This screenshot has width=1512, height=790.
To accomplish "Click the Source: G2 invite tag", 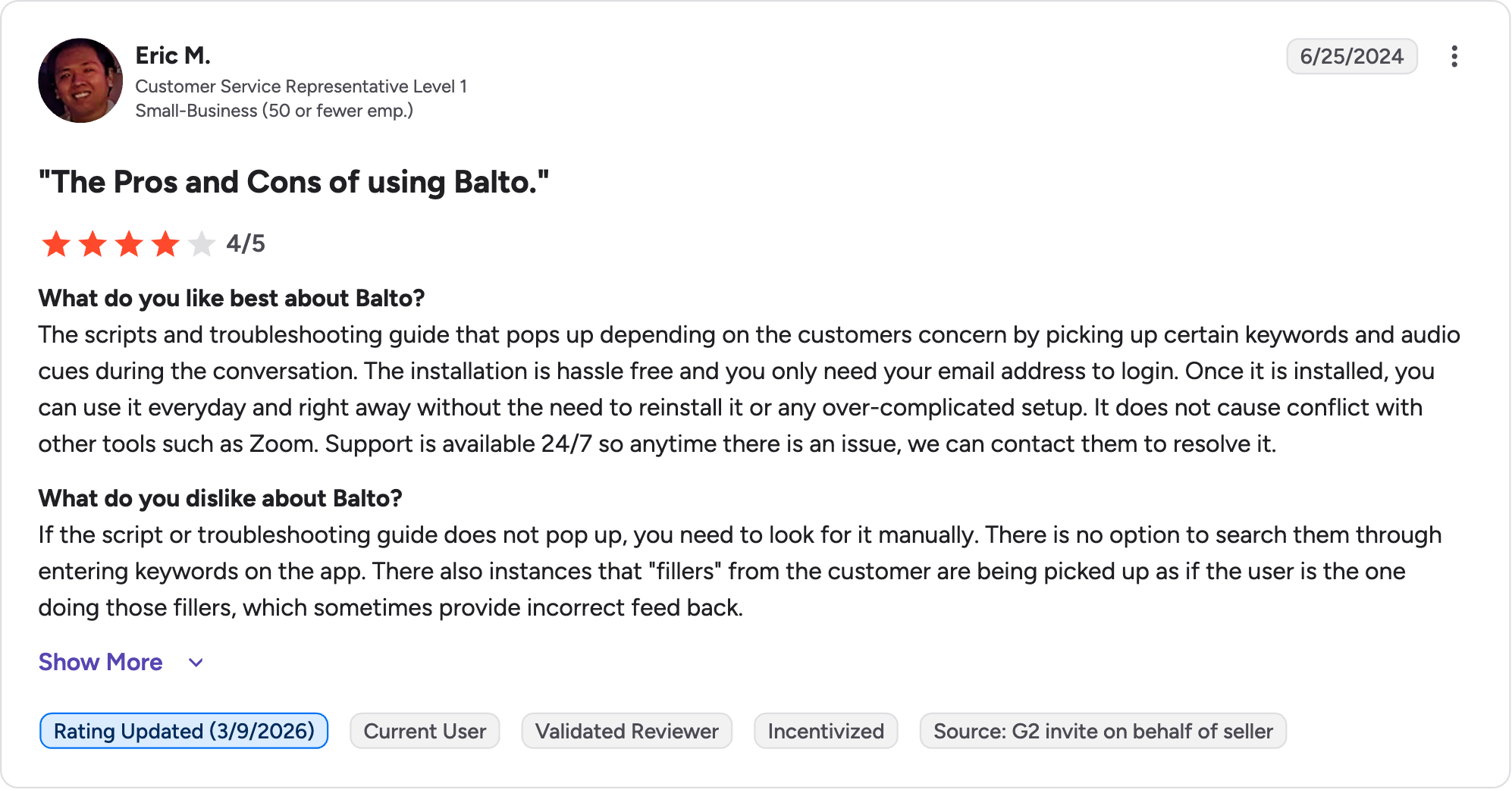I will pos(1103,731).
